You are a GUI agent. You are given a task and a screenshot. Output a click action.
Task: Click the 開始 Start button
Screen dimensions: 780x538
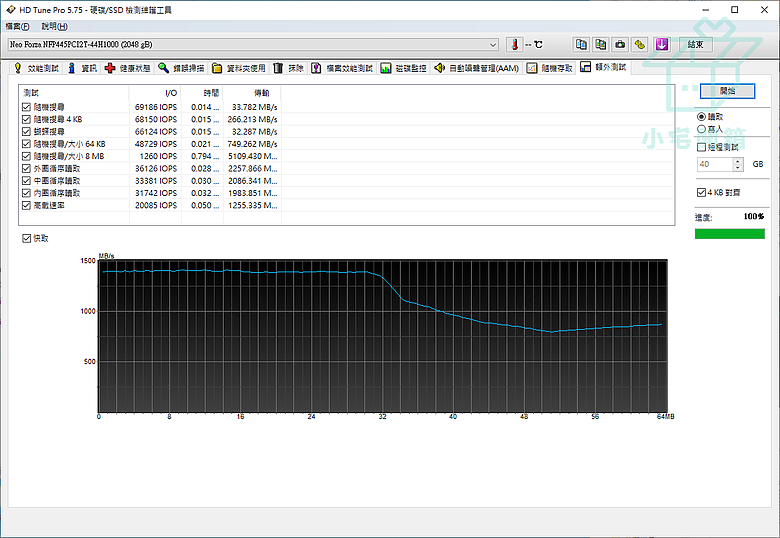[x=727, y=91]
